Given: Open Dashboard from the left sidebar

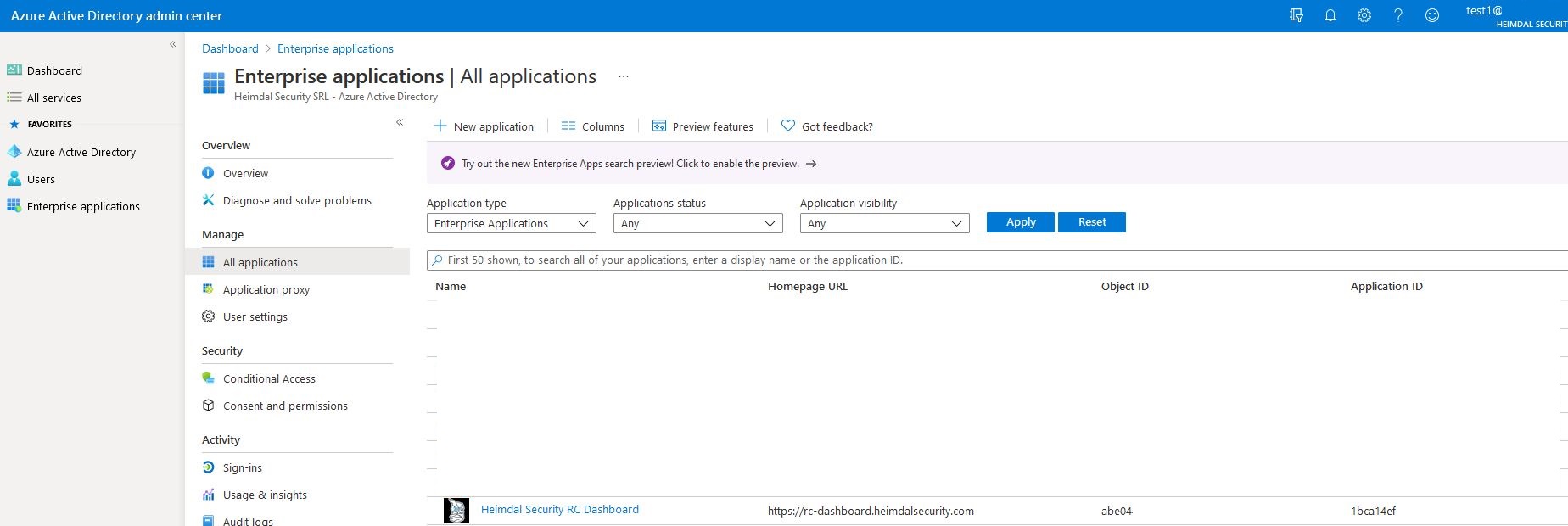Looking at the screenshot, I should point(54,70).
